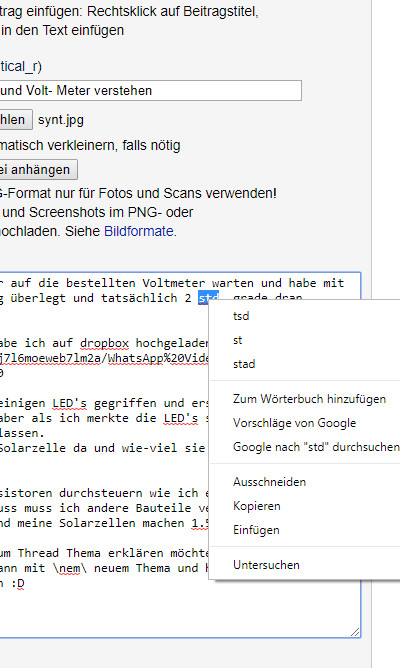Select Ausschneiden in context menu
The width and height of the screenshot is (400, 668).
coord(269,482)
